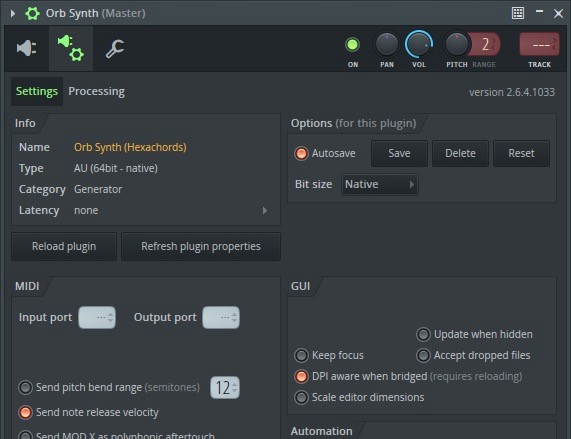Switch to the Processing tab
The image size is (571, 439).
(97, 91)
